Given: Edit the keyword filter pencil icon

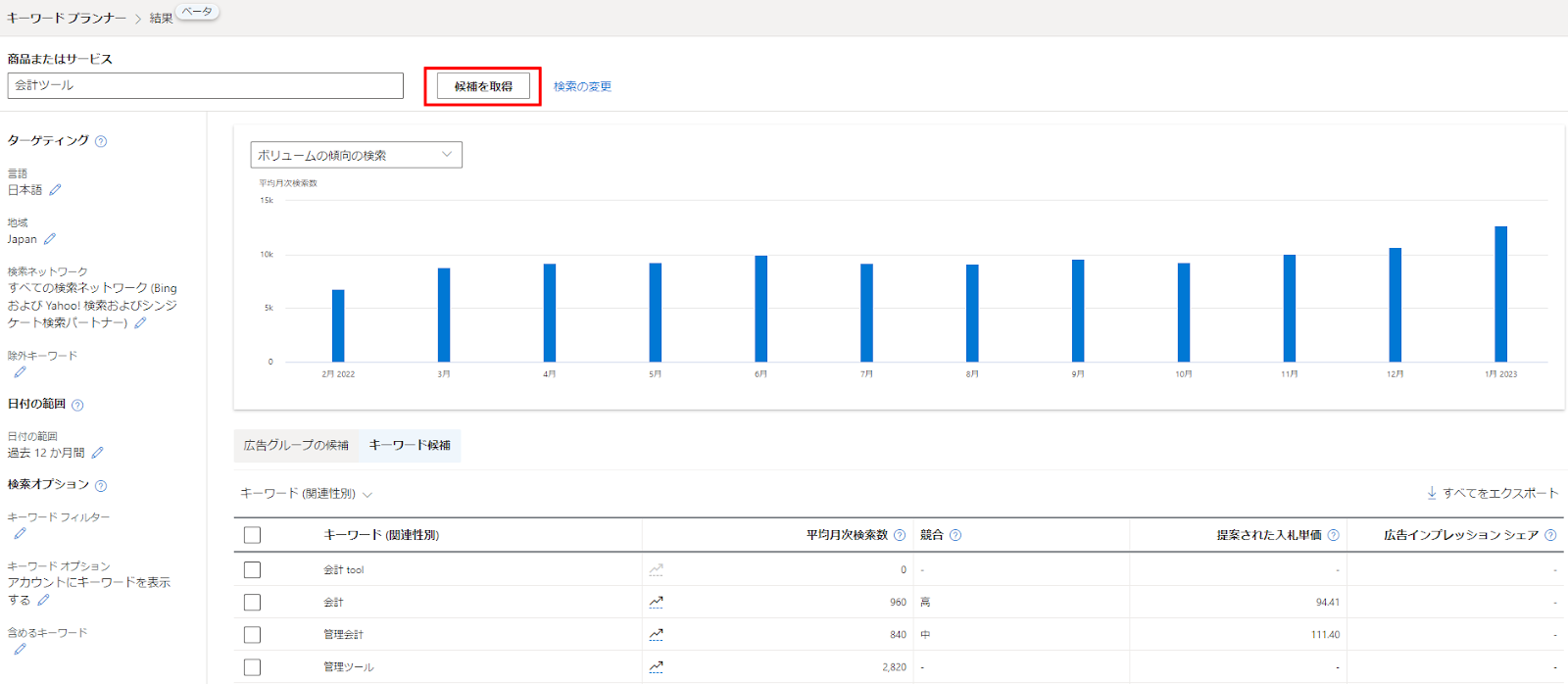Looking at the screenshot, I should [x=20, y=534].
